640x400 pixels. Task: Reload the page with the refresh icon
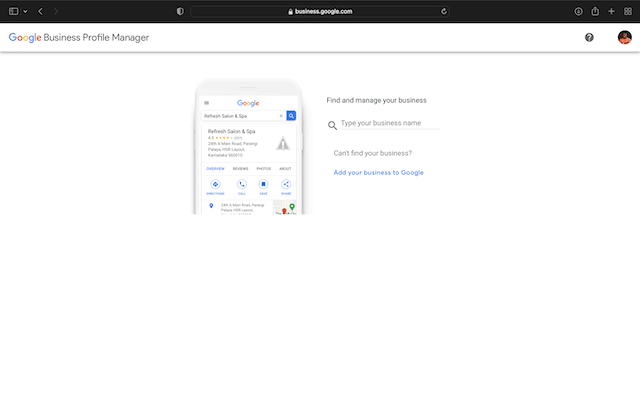coord(444,11)
